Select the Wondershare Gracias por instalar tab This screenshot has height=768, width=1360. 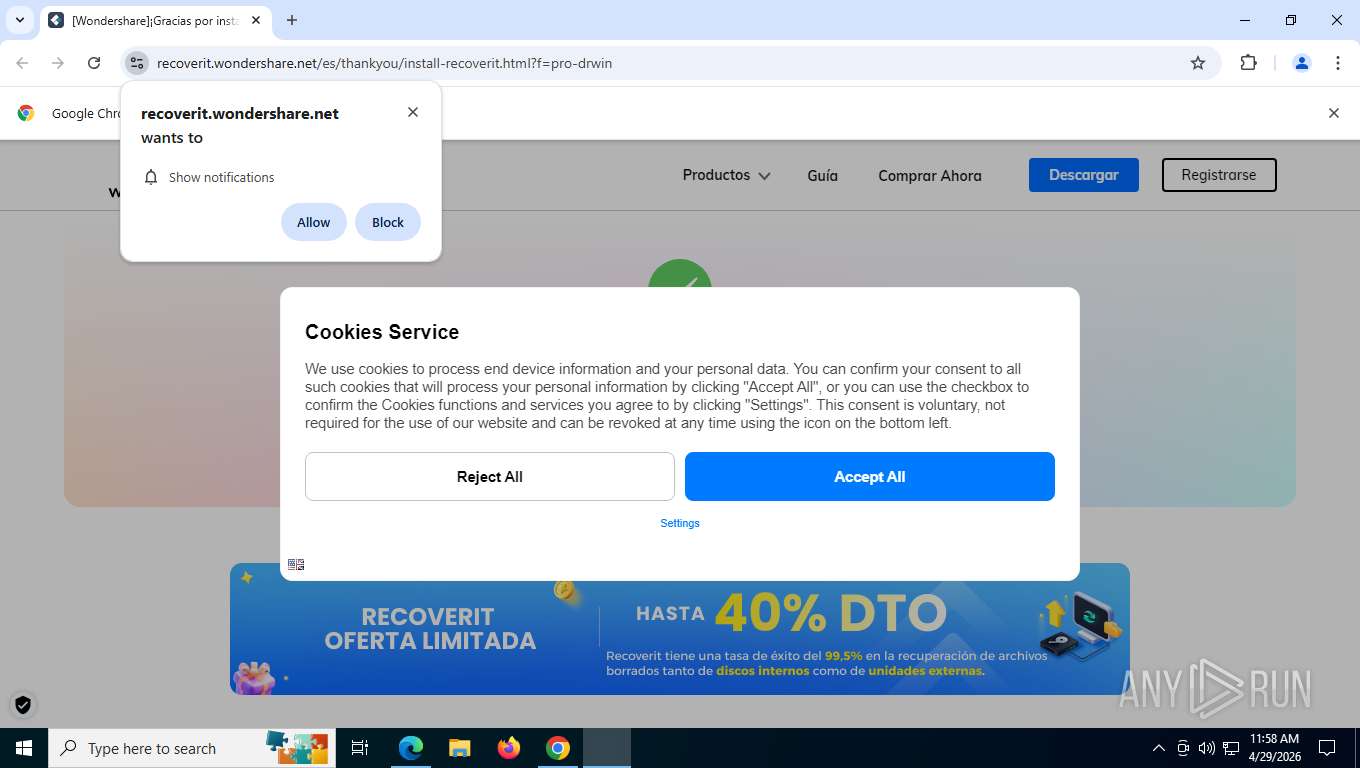click(x=155, y=20)
